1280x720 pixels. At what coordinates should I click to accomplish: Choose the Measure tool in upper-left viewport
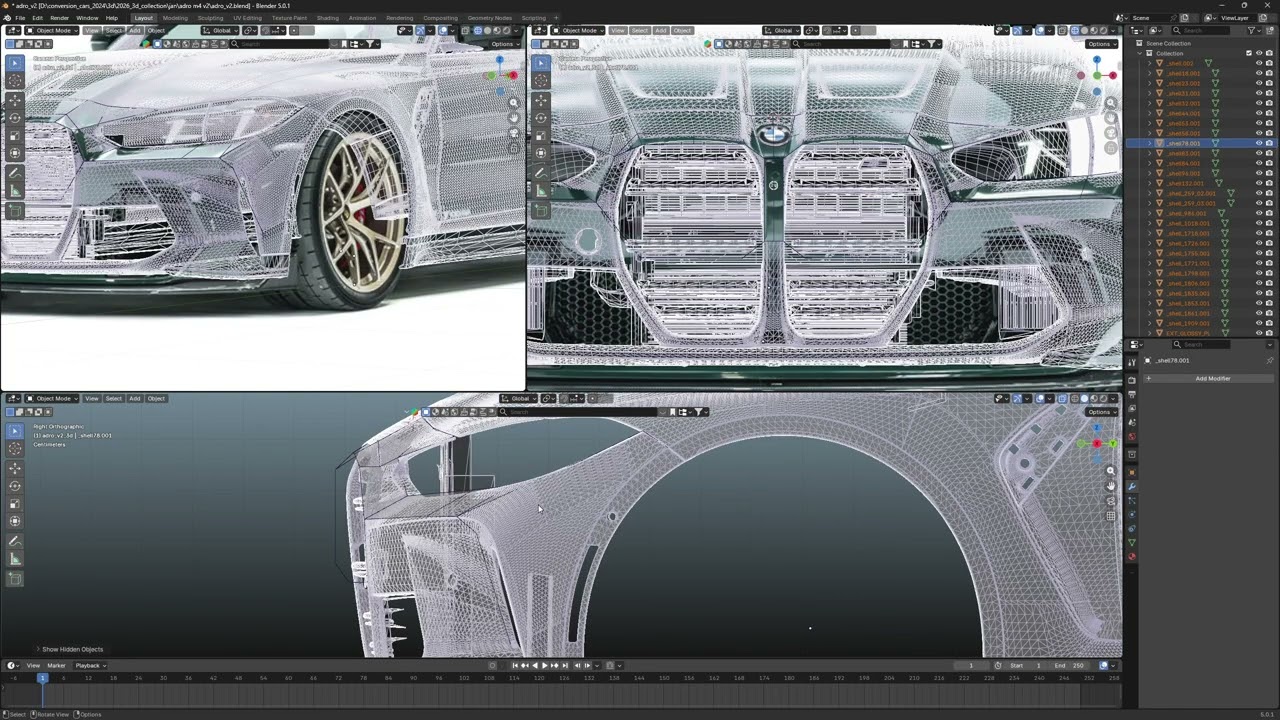click(x=15, y=192)
